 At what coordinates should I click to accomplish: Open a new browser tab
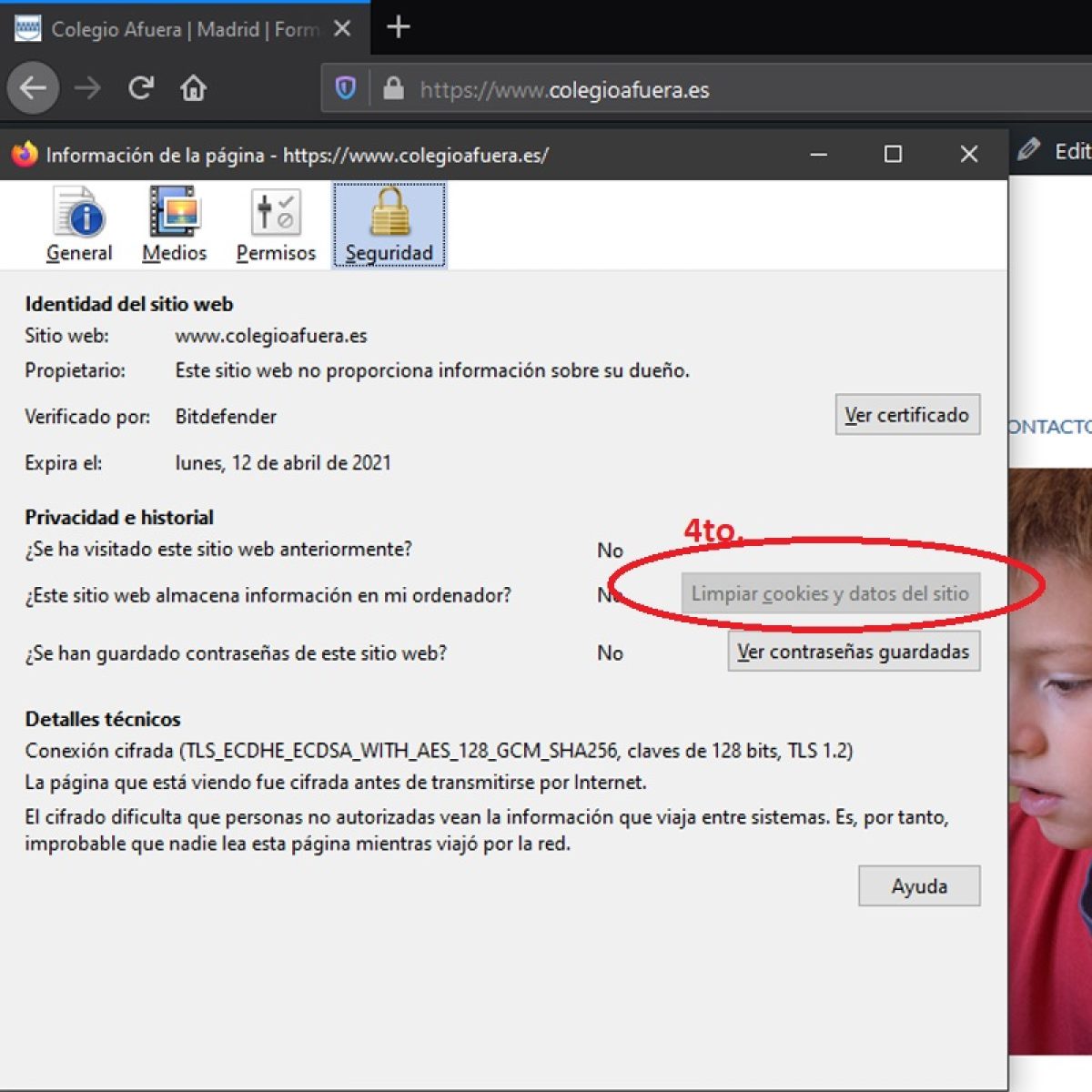click(399, 27)
